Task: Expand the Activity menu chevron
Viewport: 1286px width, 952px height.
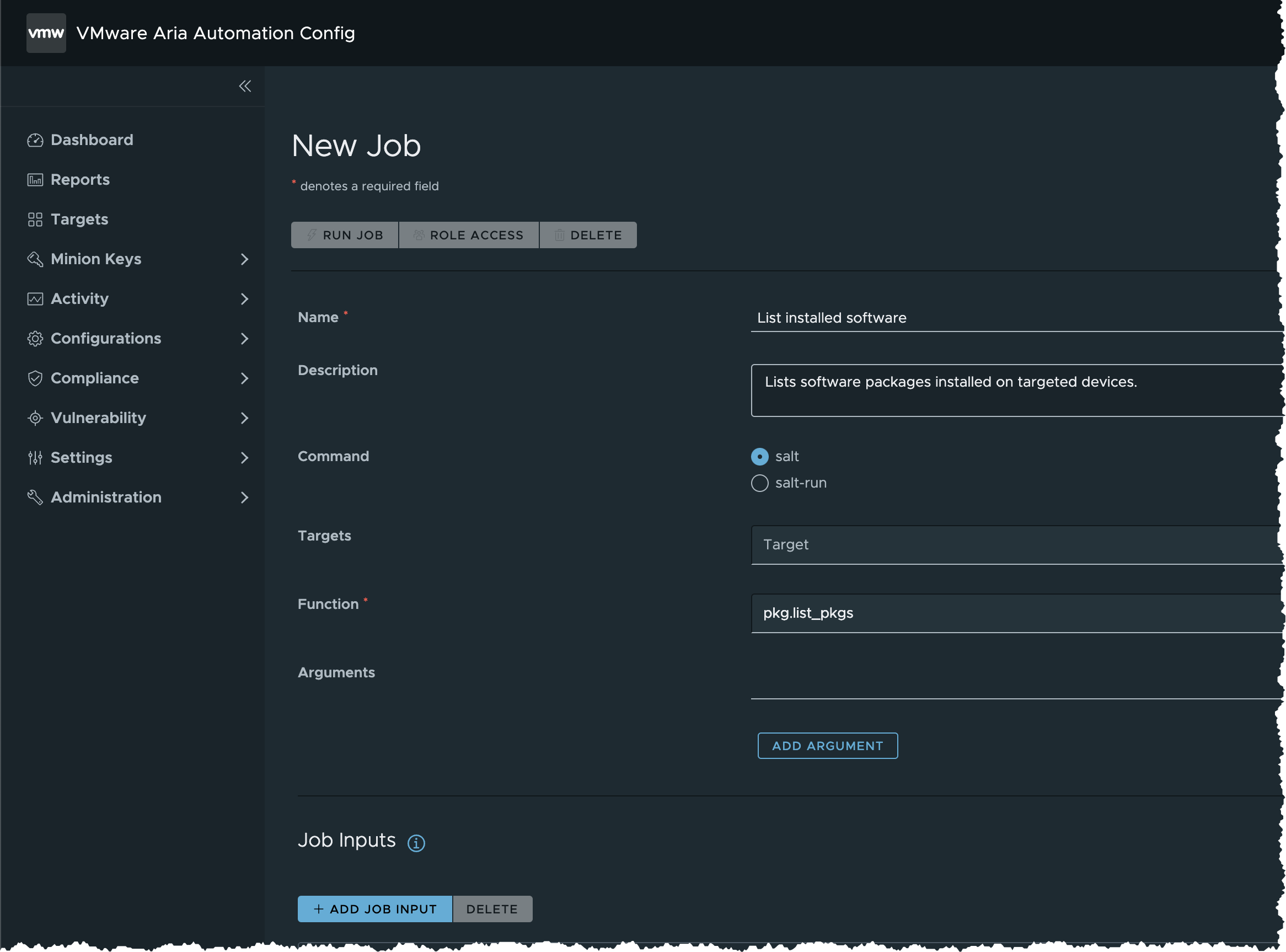Action: [x=244, y=299]
